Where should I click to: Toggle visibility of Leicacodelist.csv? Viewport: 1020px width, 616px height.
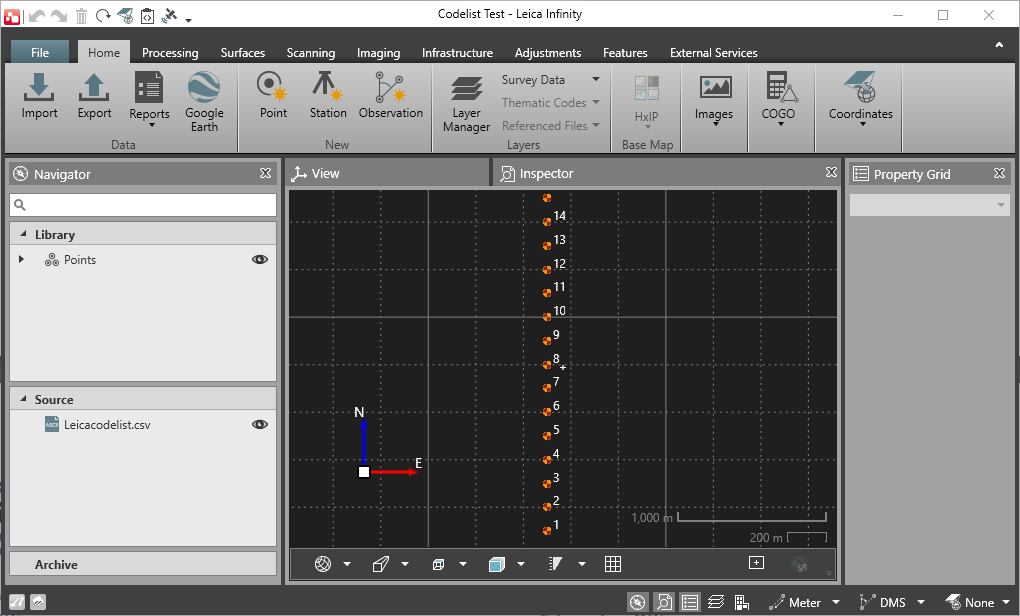(x=260, y=424)
